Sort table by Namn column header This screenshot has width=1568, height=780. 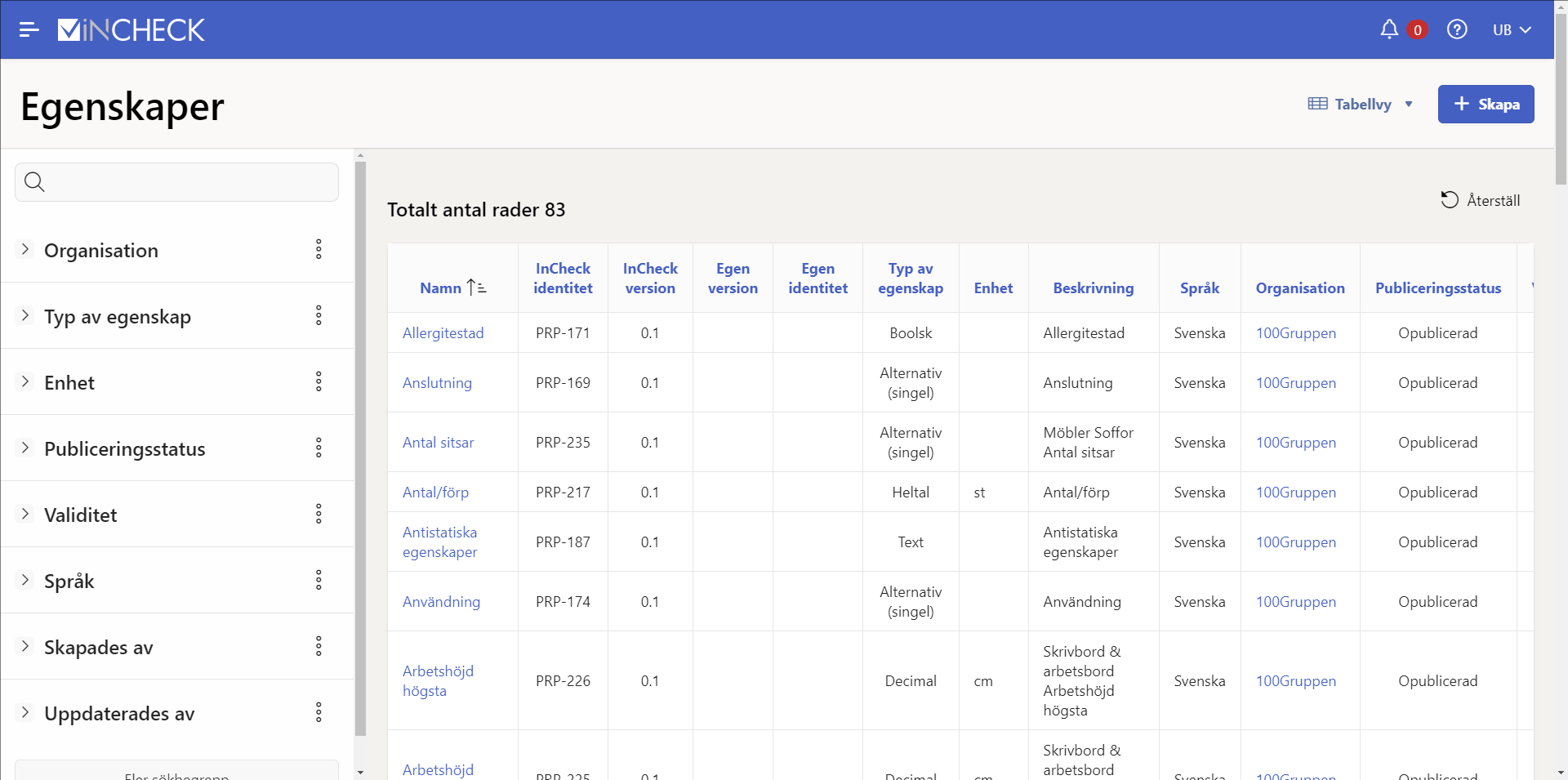(x=442, y=288)
